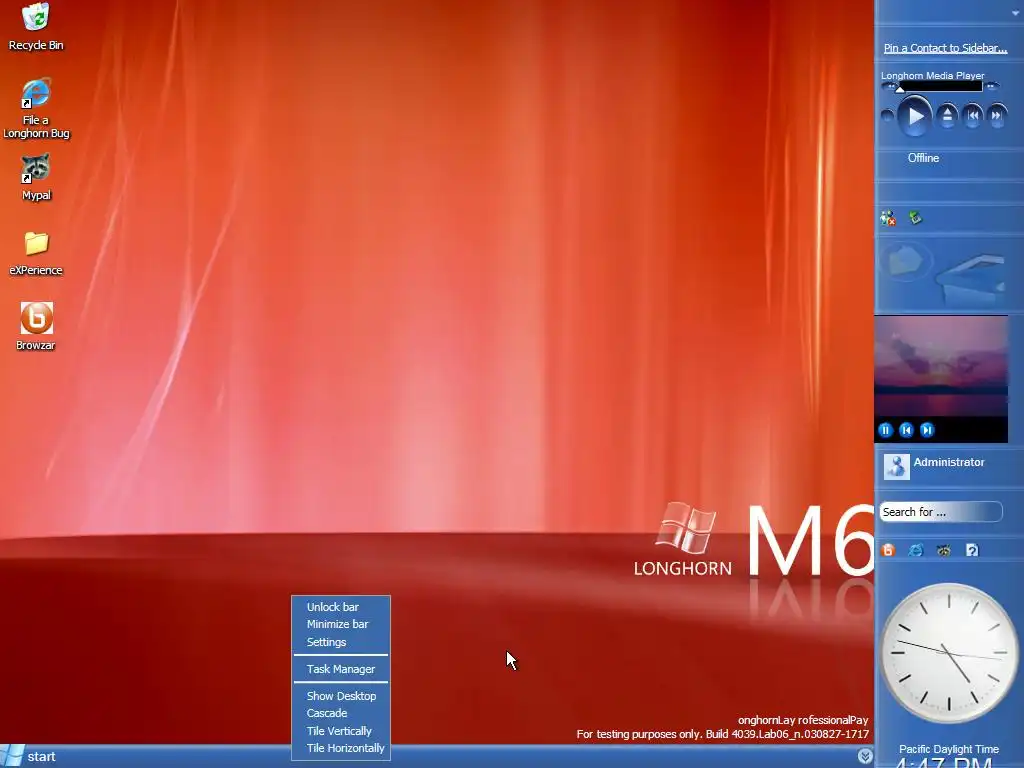
Task: Click Pin a Contact to Sidebar link
Action: (945, 48)
